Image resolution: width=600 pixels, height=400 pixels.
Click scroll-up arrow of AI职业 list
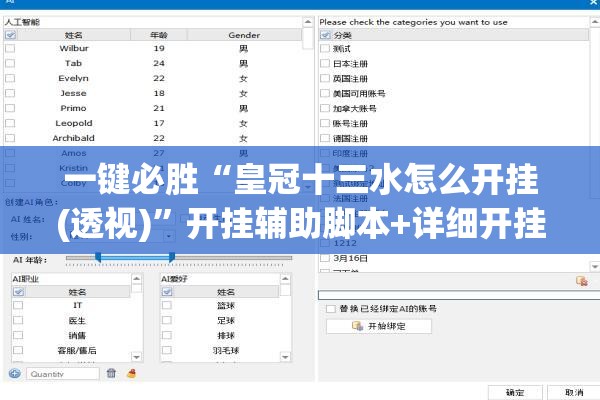[137, 279]
